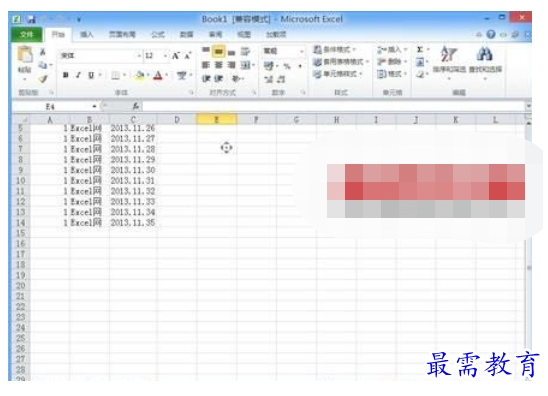This screenshot has width=548, height=396.
Task: Decrease font size with smaller A
Action: pos(188,56)
